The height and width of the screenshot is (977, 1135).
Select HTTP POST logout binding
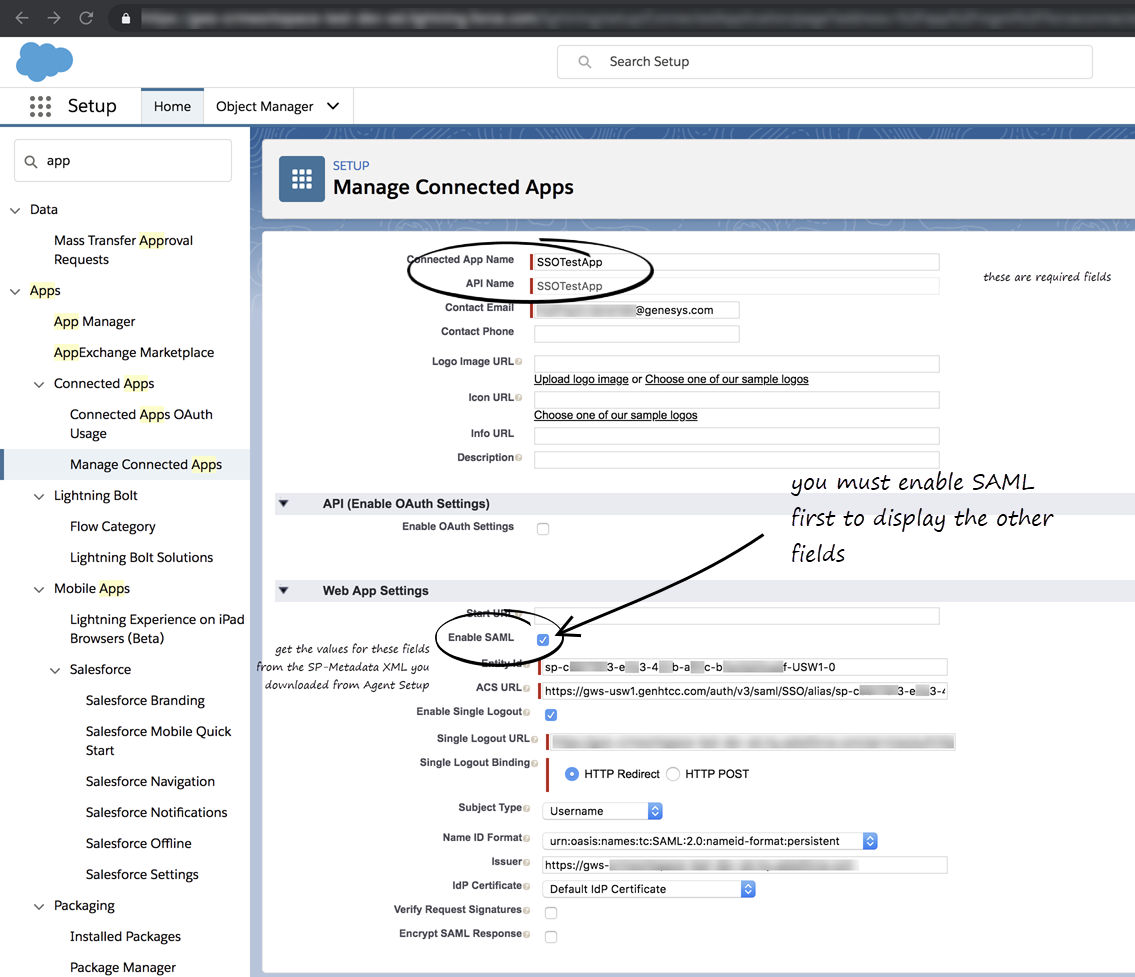pyautogui.click(x=673, y=774)
